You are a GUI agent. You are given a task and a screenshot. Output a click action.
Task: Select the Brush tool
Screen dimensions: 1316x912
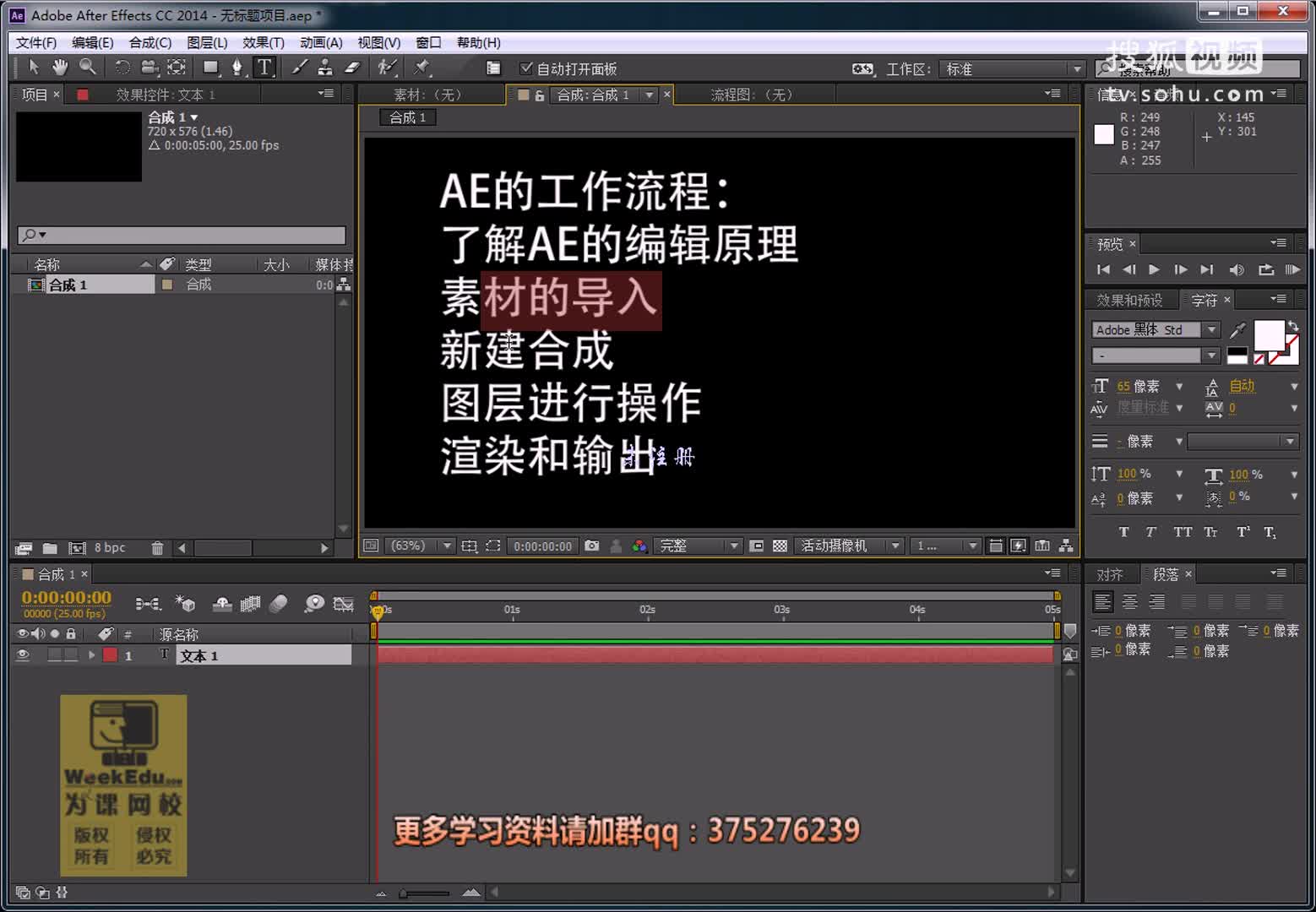[x=300, y=68]
